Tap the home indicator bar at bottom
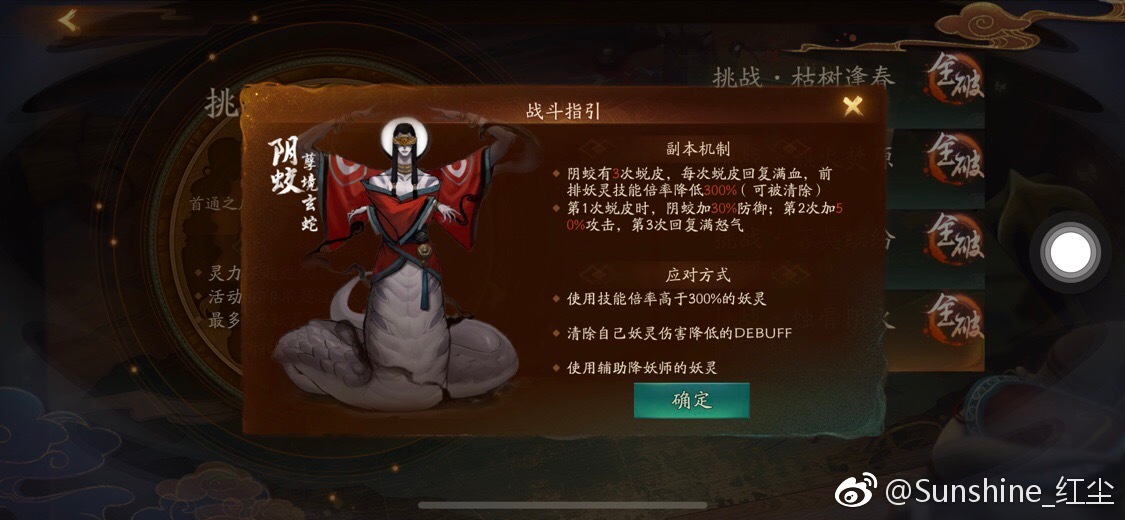The width and height of the screenshot is (1125, 520). [562, 506]
